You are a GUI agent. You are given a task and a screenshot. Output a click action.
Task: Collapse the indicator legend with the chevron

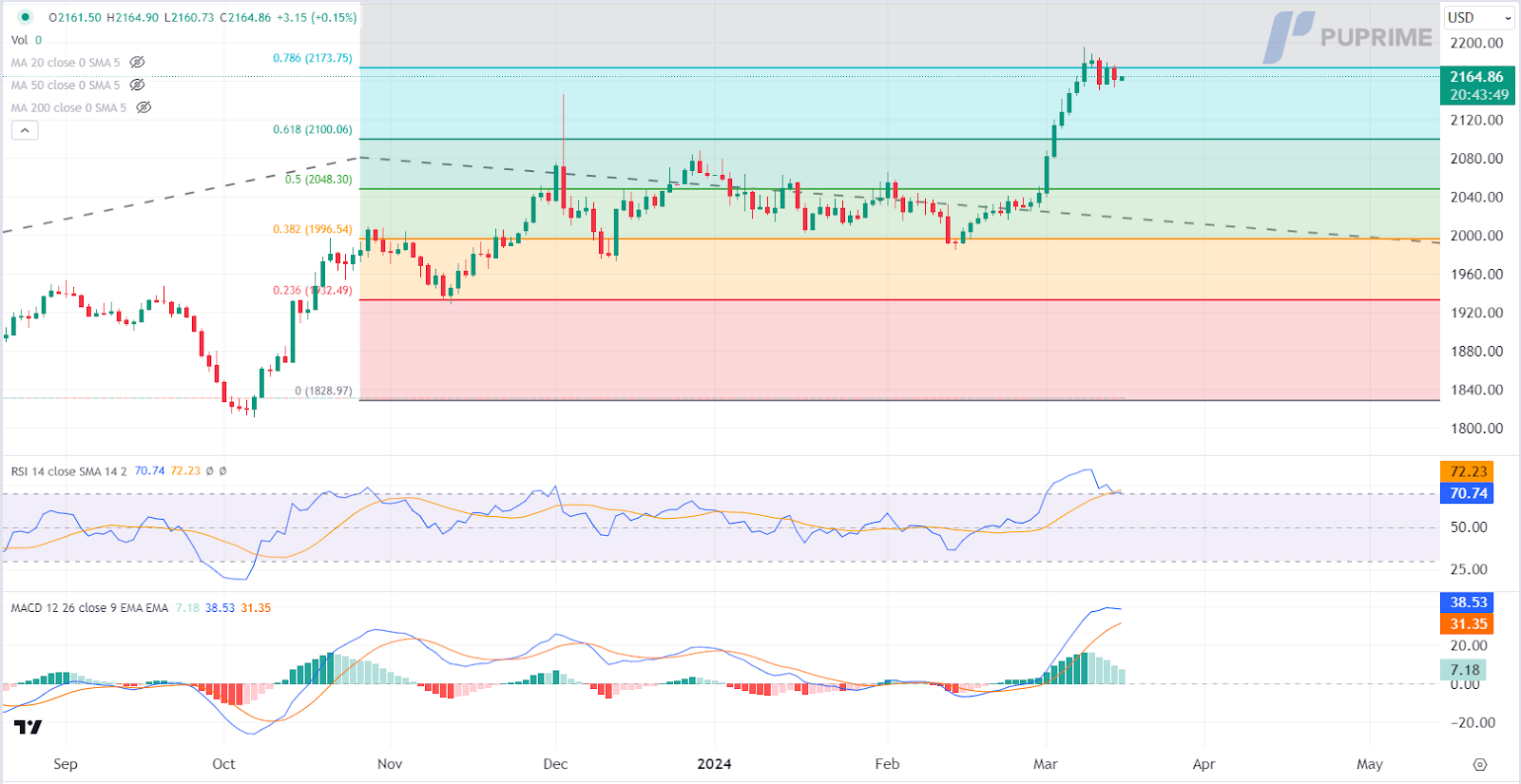pos(25,130)
